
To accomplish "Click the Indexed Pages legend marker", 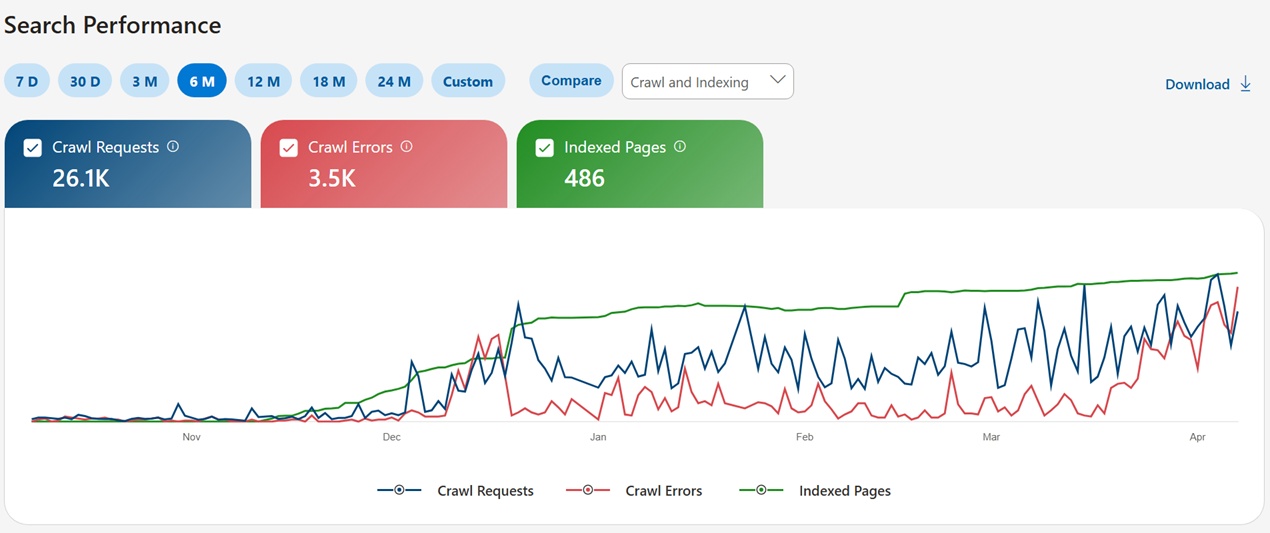I will pyautogui.click(x=761, y=490).
